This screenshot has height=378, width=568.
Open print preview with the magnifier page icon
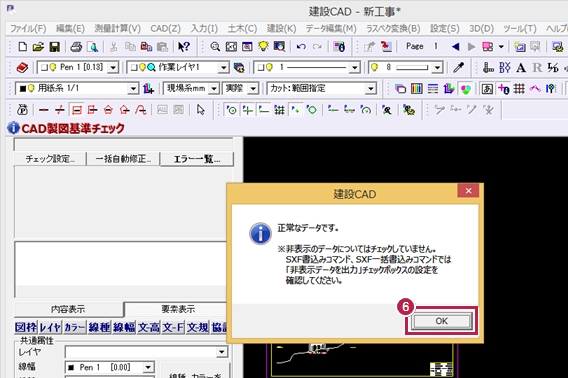[x=93, y=47]
